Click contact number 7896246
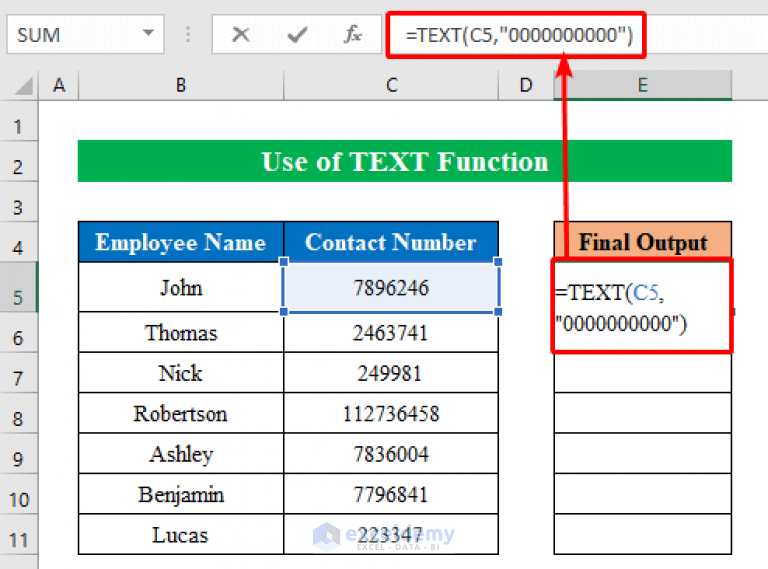 coord(391,287)
